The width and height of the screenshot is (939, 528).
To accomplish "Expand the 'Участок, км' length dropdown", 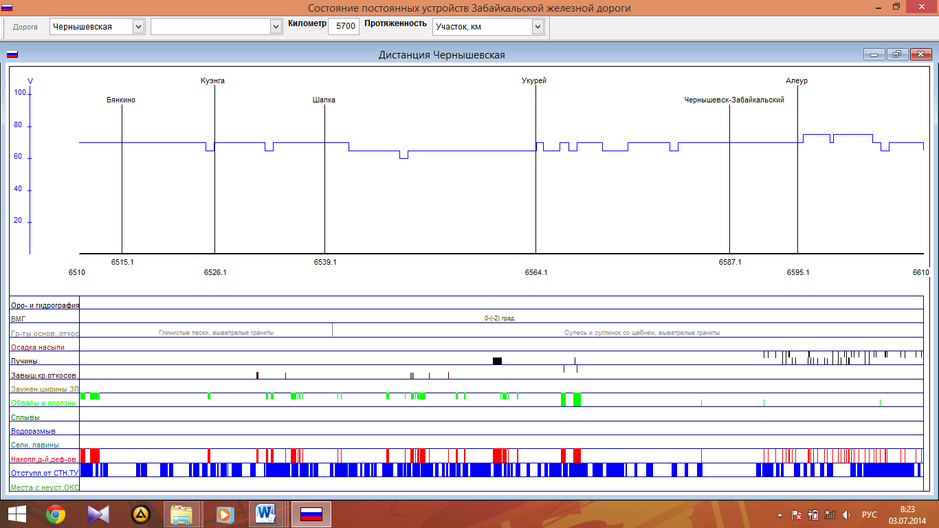I will pyautogui.click(x=538, y=27).
